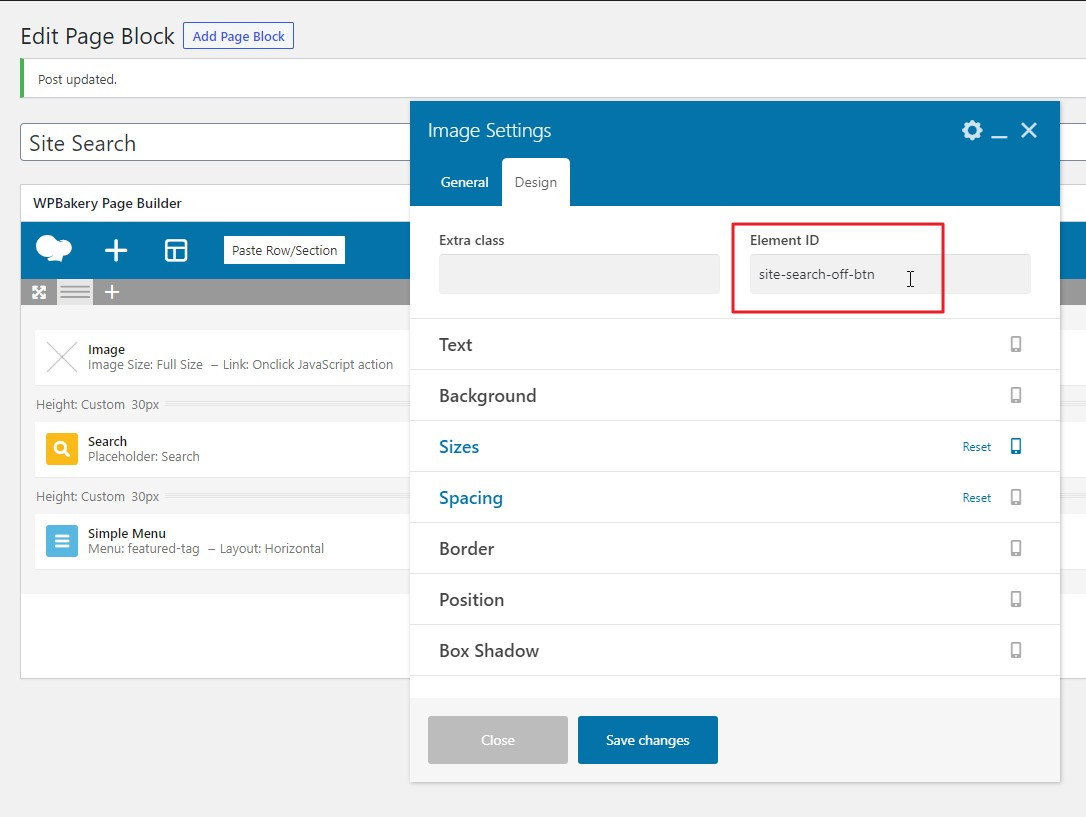
Task: Toggle responsive device icon for Border
Action: (x=1015, y=548)
